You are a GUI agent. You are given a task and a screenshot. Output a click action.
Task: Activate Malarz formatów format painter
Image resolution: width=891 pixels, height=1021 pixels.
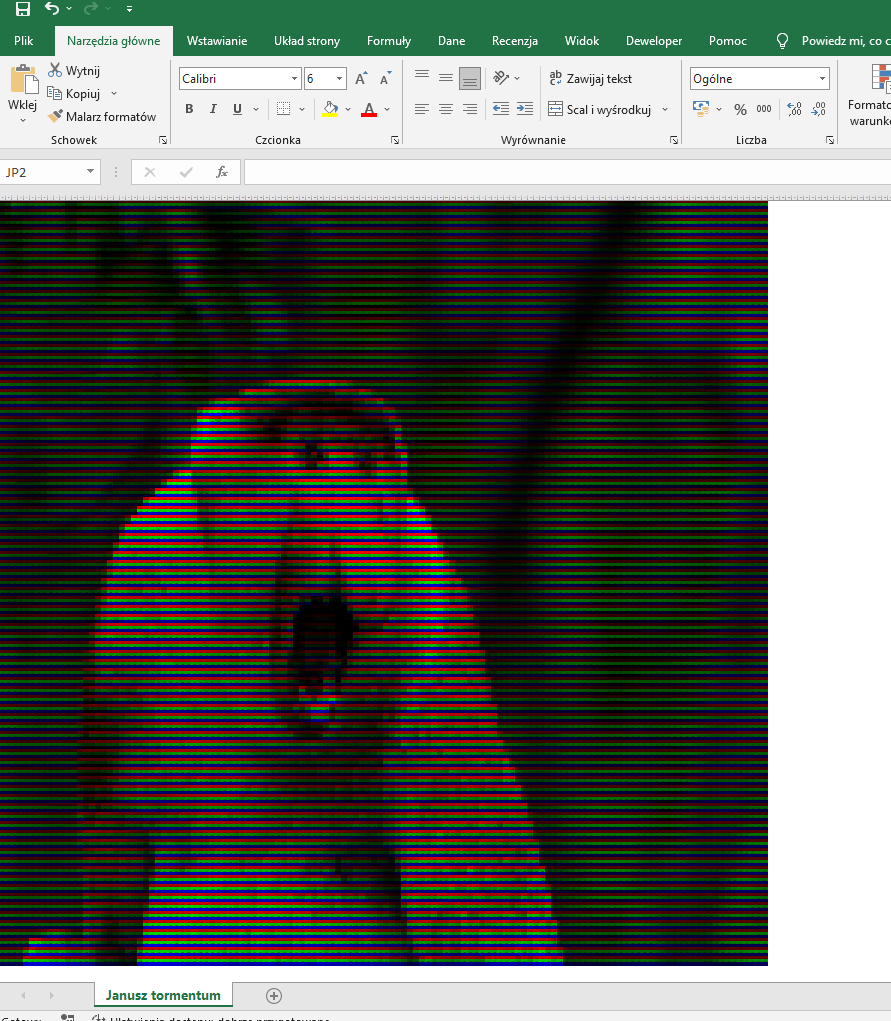(102, 117)
